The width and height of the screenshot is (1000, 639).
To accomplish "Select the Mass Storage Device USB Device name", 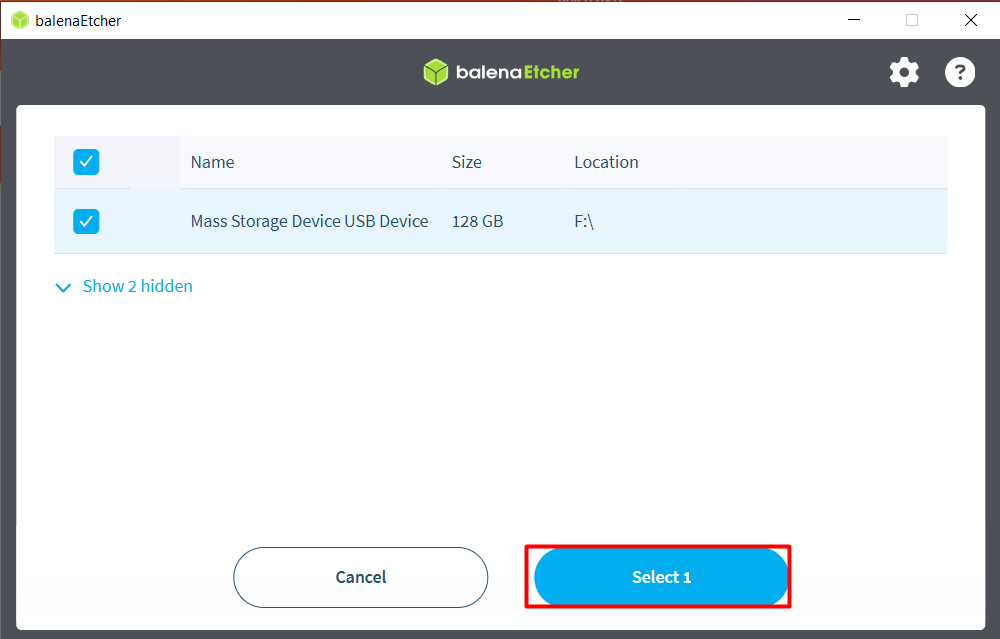I will (309, 221).
